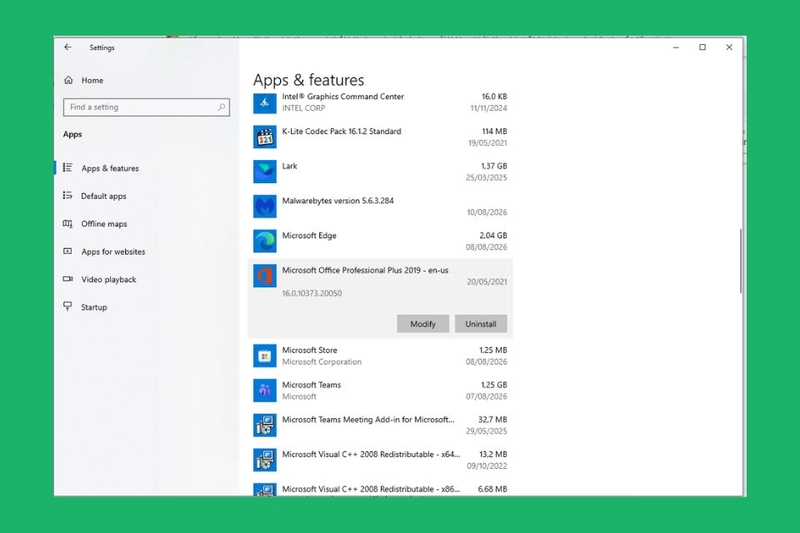Click the Microsoft Store icon

[265, 356]
